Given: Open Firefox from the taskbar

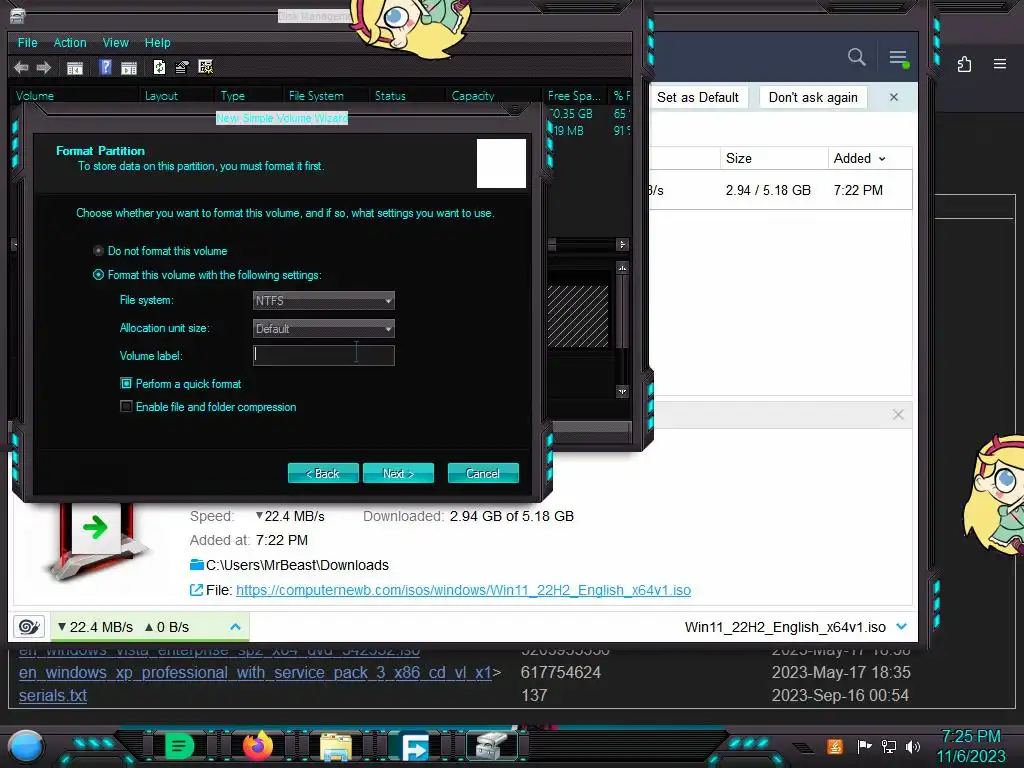Looking at the screenshot, I should coord(258,746).
